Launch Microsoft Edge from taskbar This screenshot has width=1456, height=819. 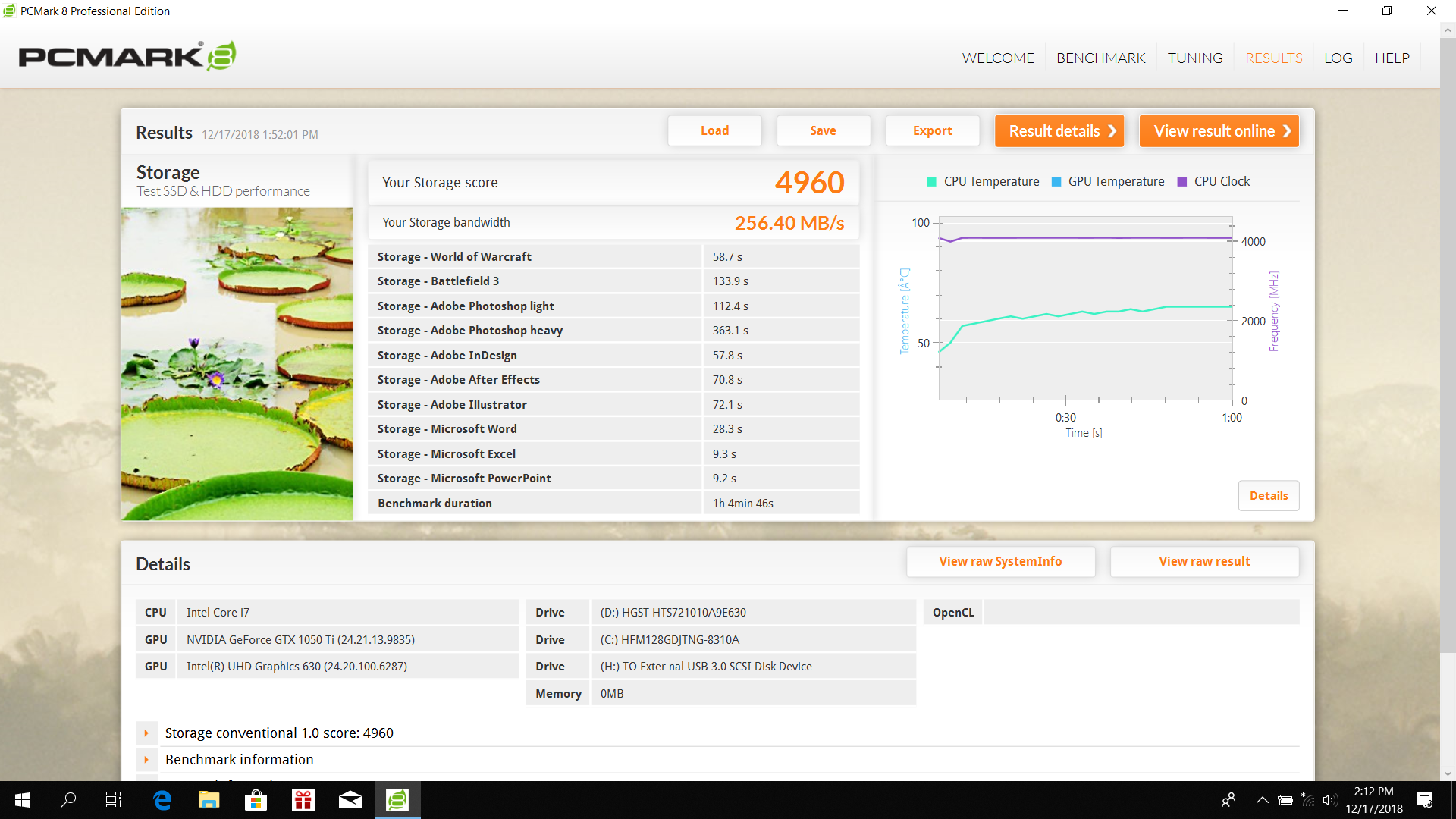[162, 800]
